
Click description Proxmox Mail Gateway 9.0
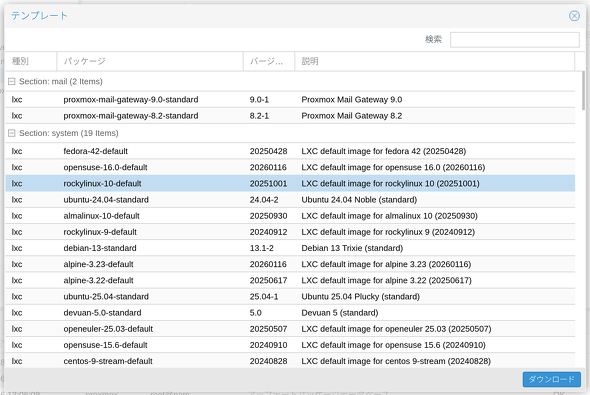tap(351, 100)
